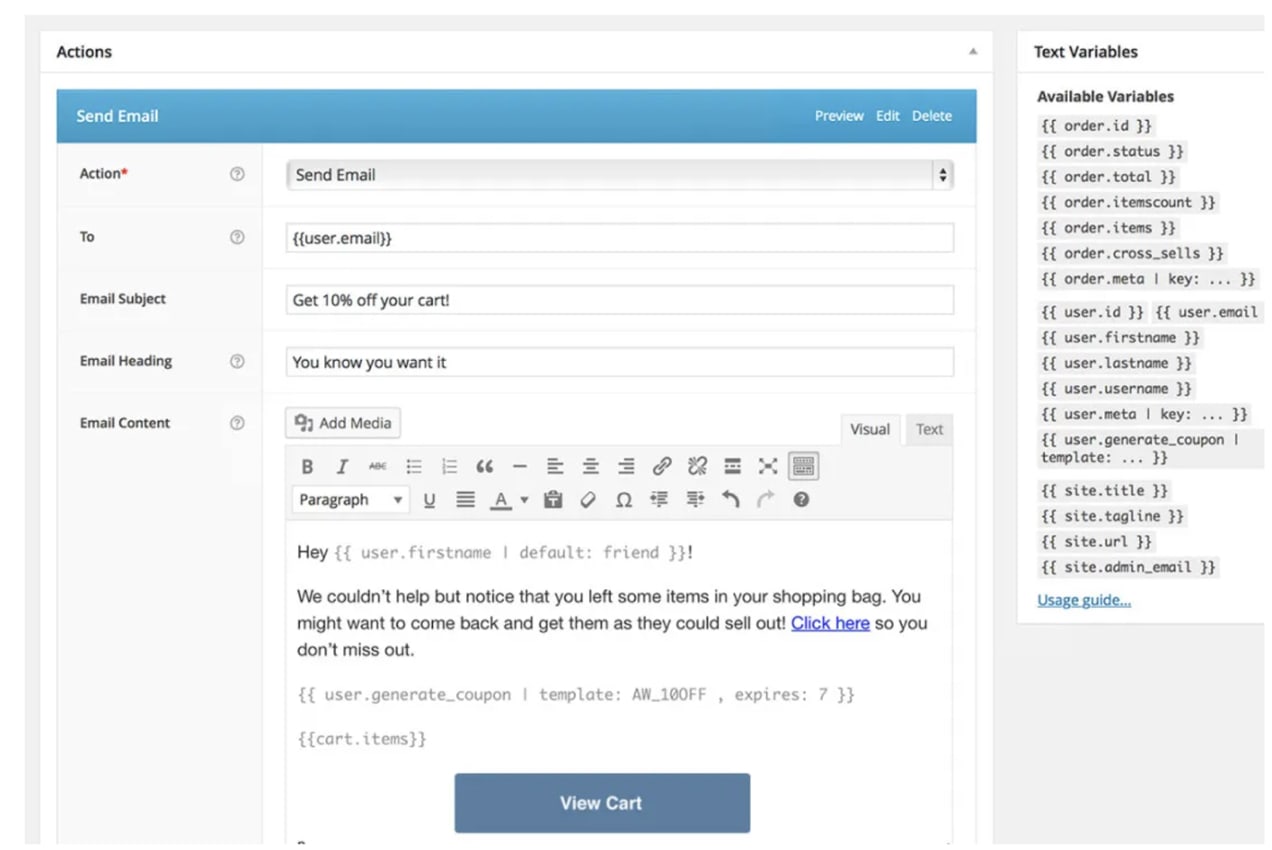Apply strikethrough formatting

[377, 467]
